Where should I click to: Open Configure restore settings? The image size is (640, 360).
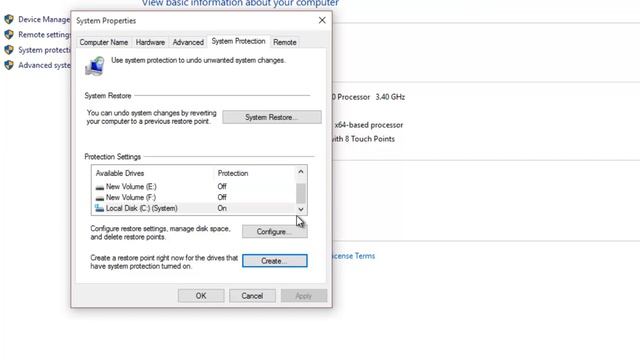(x=275, y=231)
